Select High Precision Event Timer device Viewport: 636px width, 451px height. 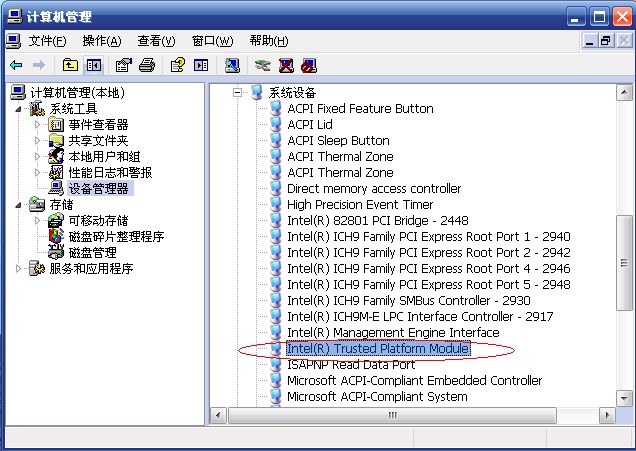tap(360, 204)
